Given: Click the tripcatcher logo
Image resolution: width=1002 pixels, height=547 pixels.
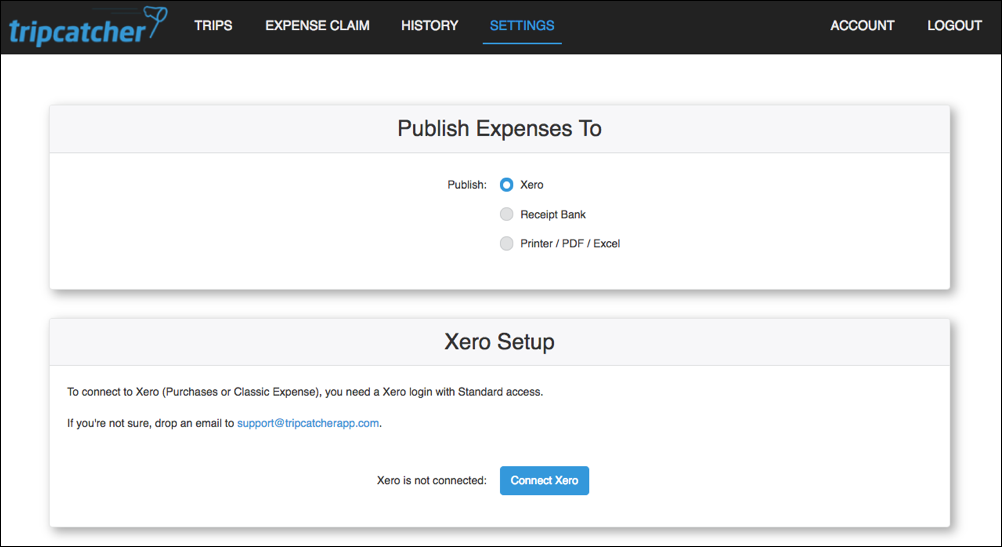Looking at the screenshot, I should (x=88, y=27).
